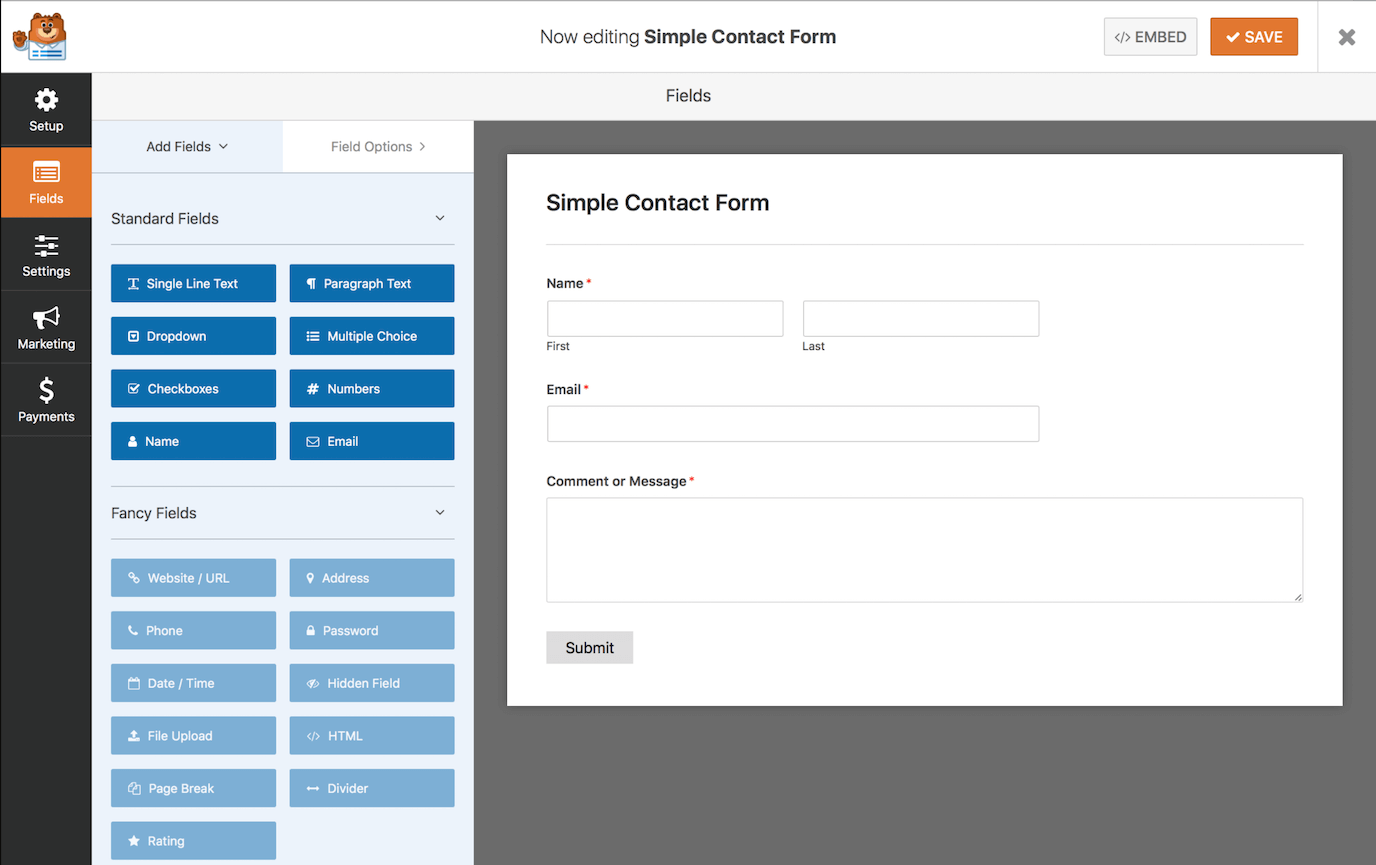The image size is (1376, 865).
Task: Add a Page Break field
Action: [193, 787]
